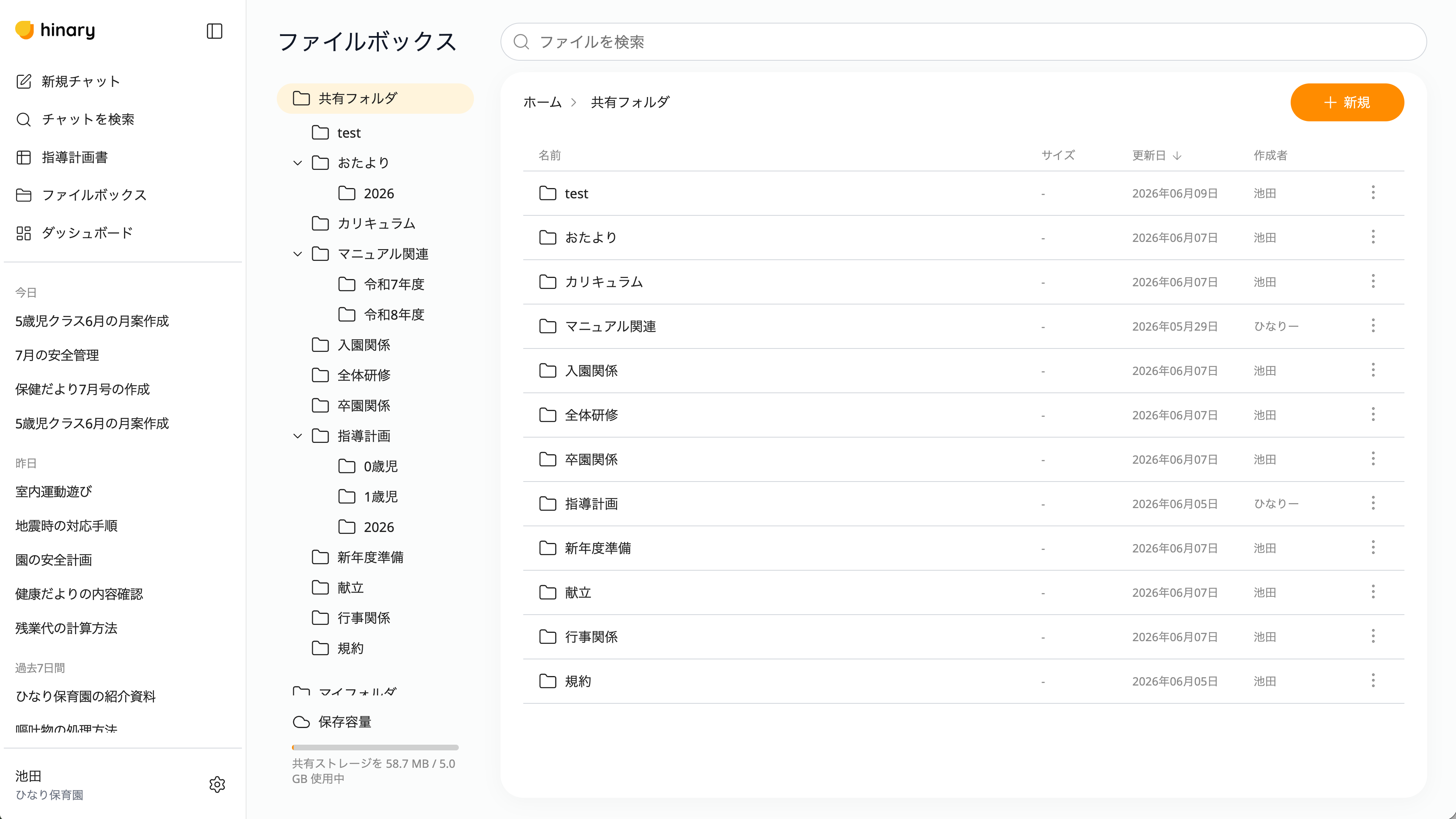Open the more options menu for test row
This screenshot has height=819, width=1456.
point(1373,193)
